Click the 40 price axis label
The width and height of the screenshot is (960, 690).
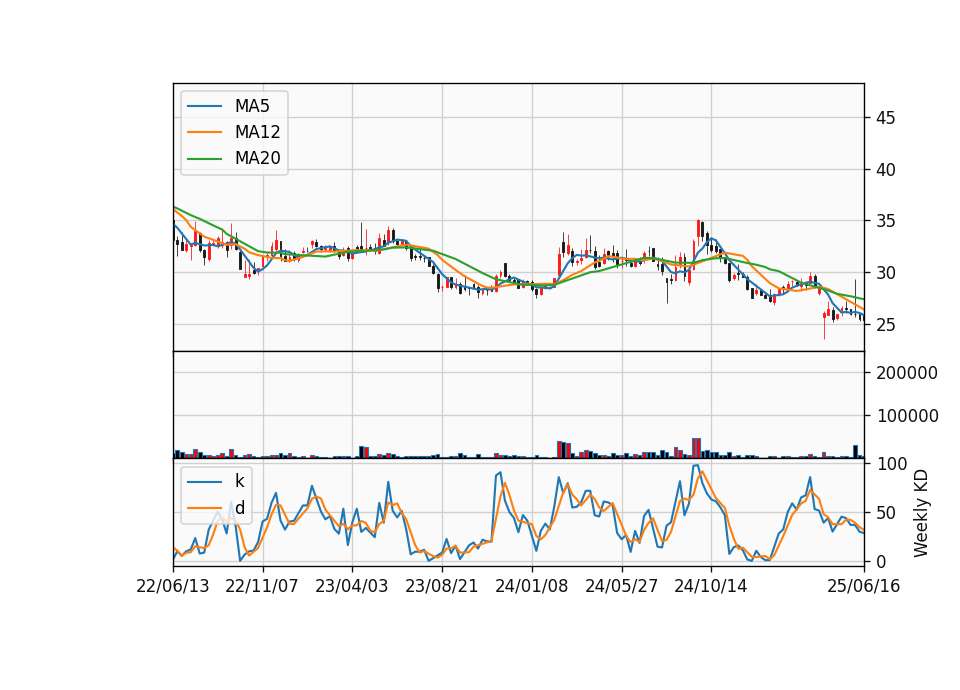coord(885,170)
